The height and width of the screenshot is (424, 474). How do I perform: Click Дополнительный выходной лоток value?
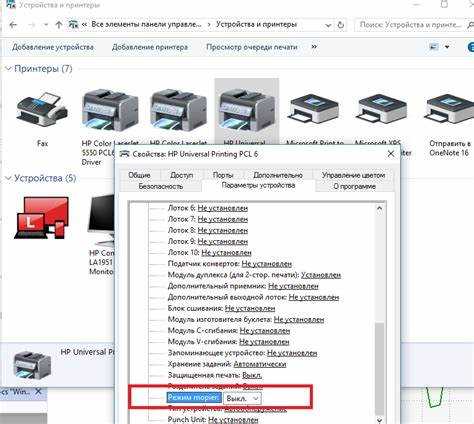point(314,297)
